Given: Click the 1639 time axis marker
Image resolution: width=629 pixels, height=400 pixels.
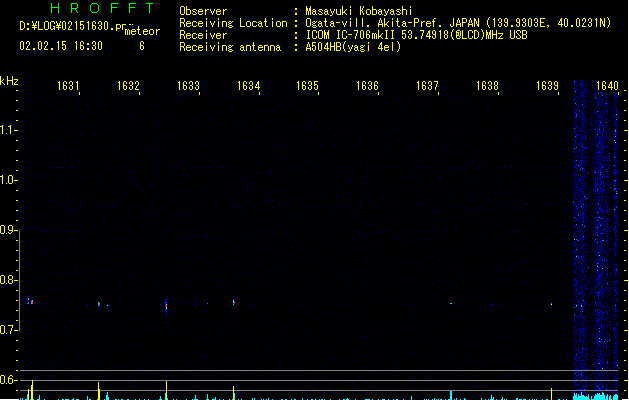Looking at the screenshot, I should coord(547,86).
